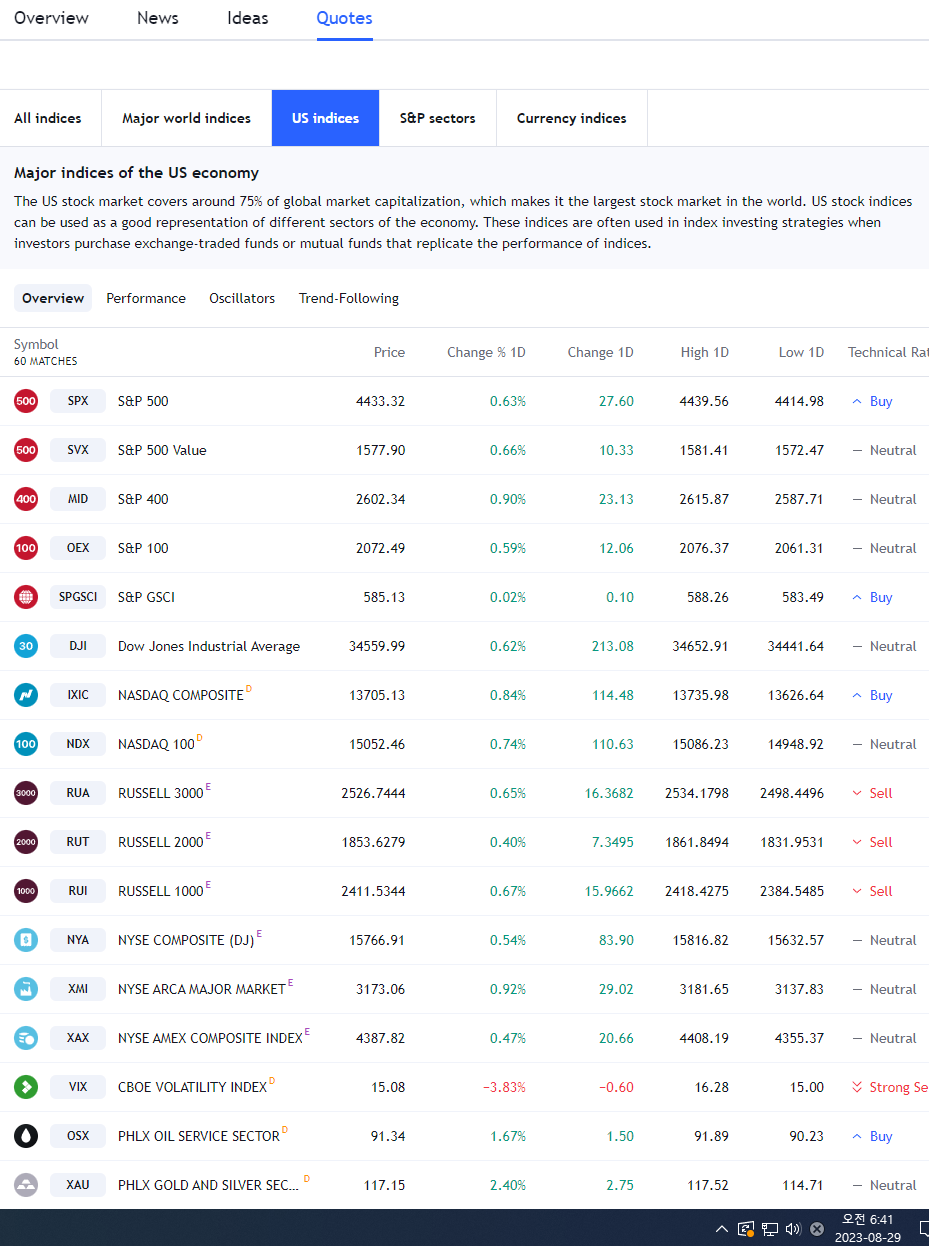
Task: Switch to All indices tab
Action: pyautogui.click(x=48, y=118)
